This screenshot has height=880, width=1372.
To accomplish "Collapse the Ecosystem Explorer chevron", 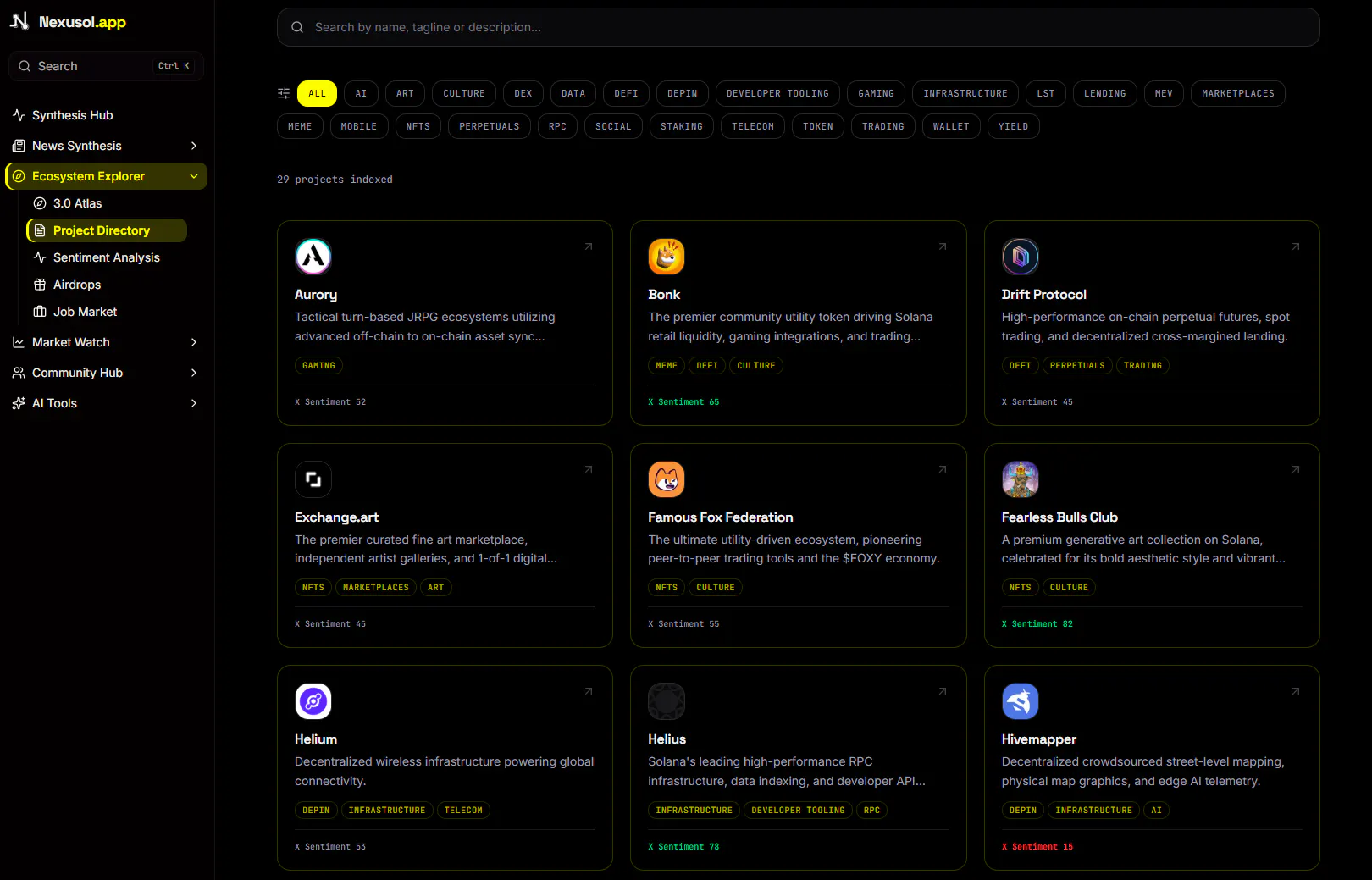I will [x=194, y=176].
